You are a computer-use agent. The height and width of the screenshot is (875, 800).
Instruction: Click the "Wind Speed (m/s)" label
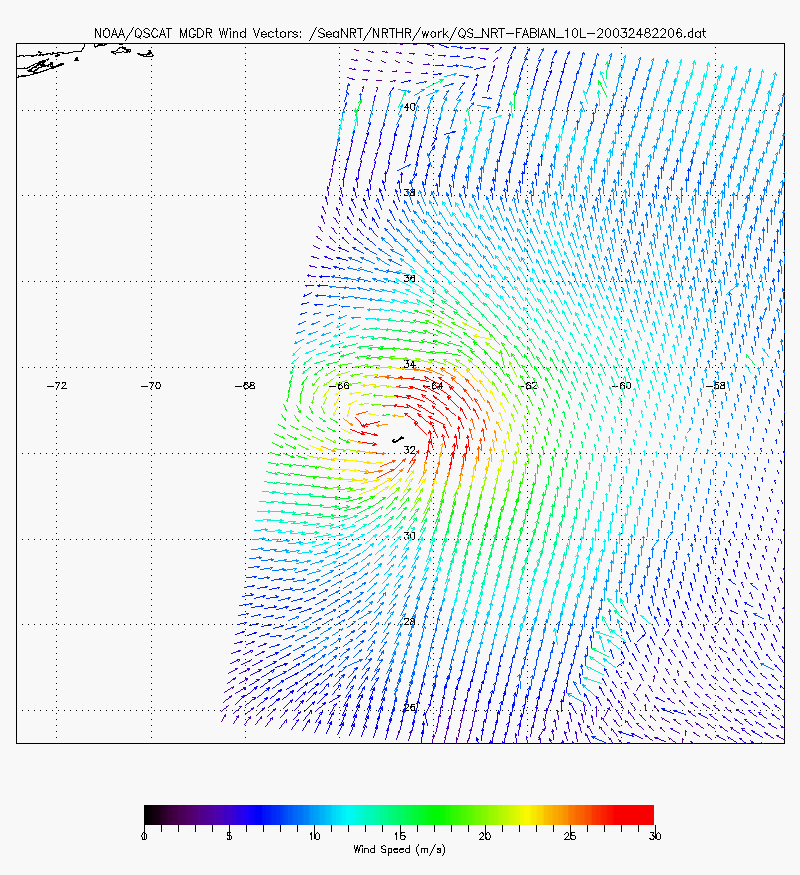tap(399, 849)
